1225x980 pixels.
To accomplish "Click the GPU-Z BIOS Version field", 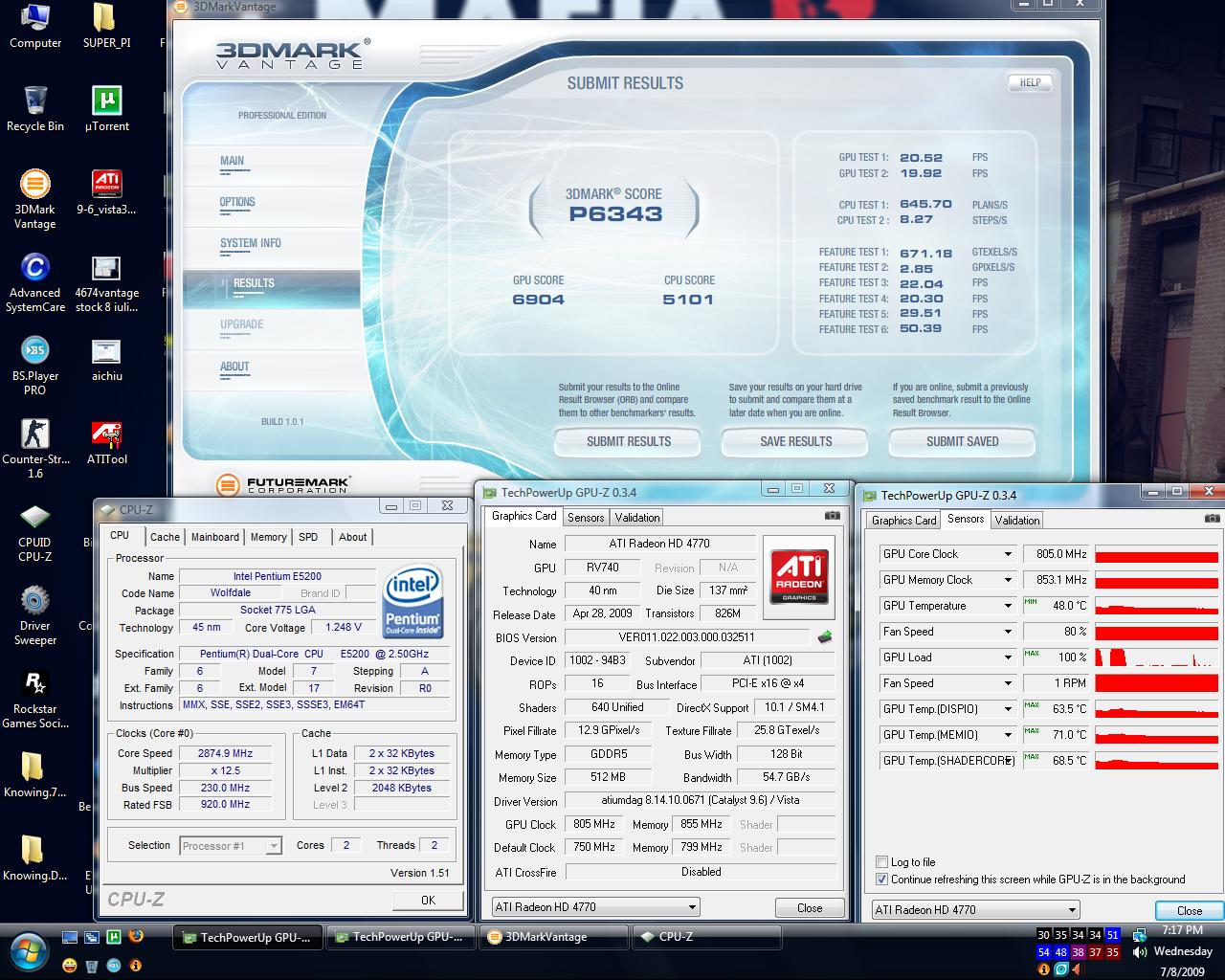I will pos(687,637).
